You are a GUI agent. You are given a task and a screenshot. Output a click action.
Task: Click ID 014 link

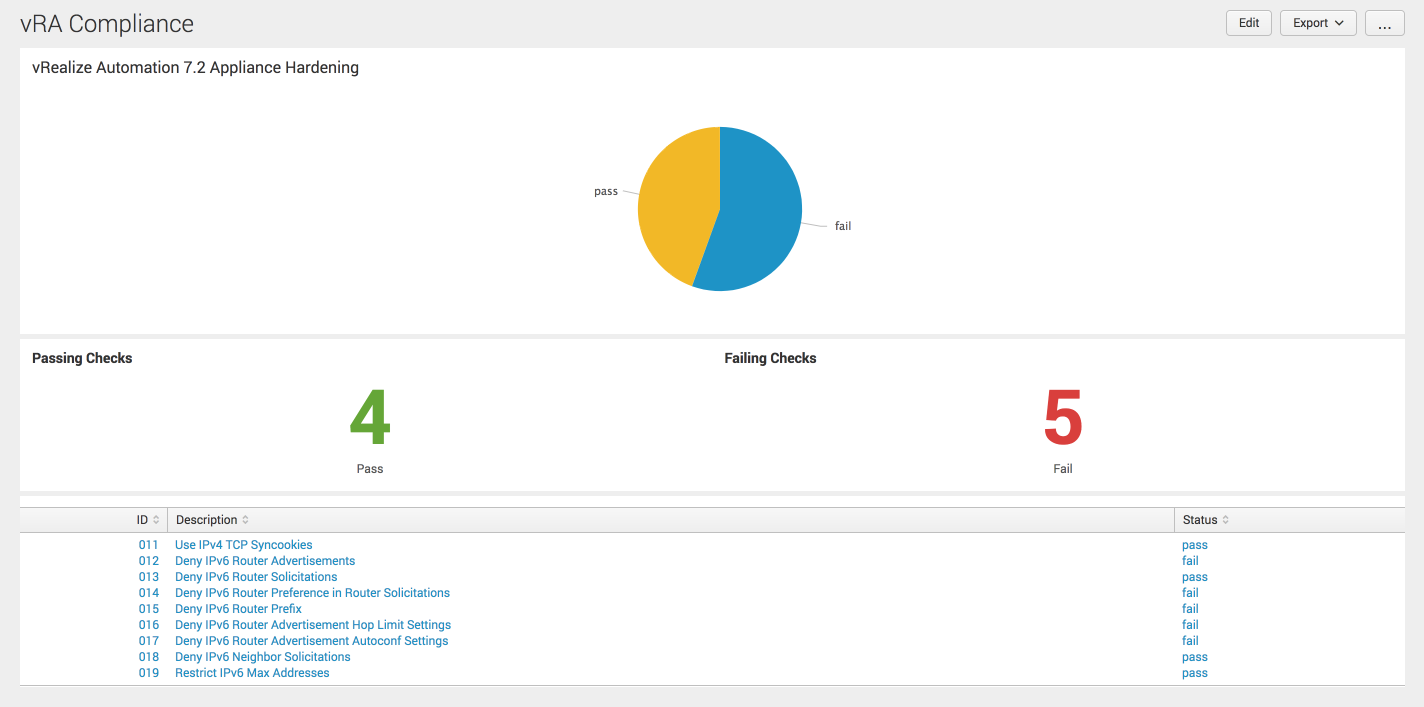pos(149,593)
